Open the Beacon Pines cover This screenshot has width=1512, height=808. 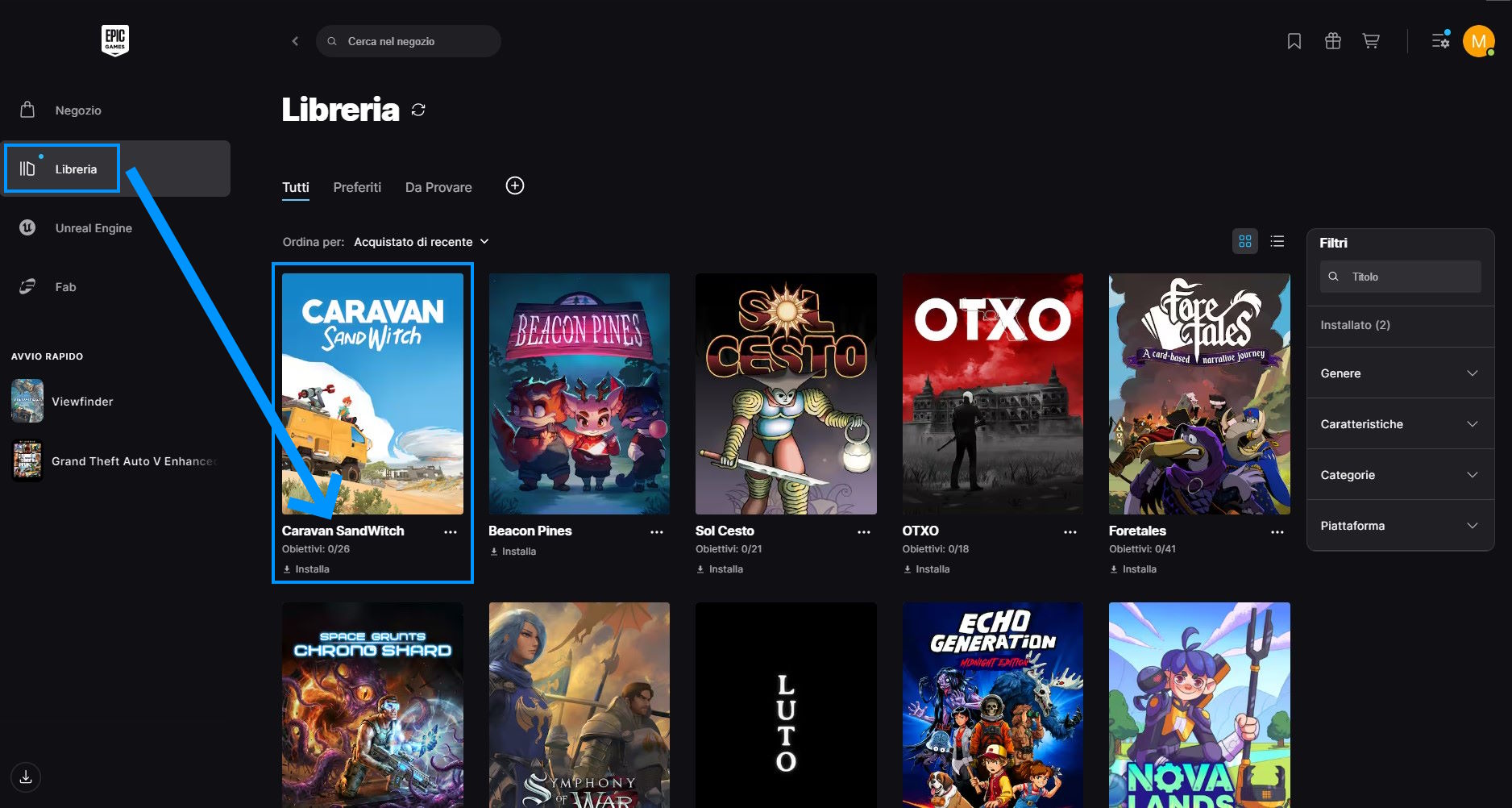tap(579, 394)
